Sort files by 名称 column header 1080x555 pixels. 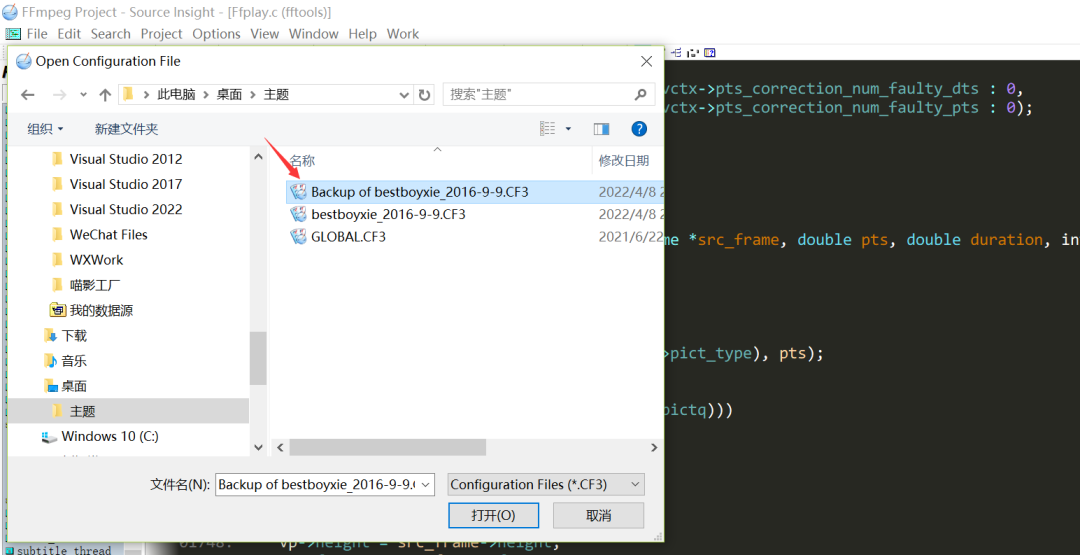click(x=302, y=160)
